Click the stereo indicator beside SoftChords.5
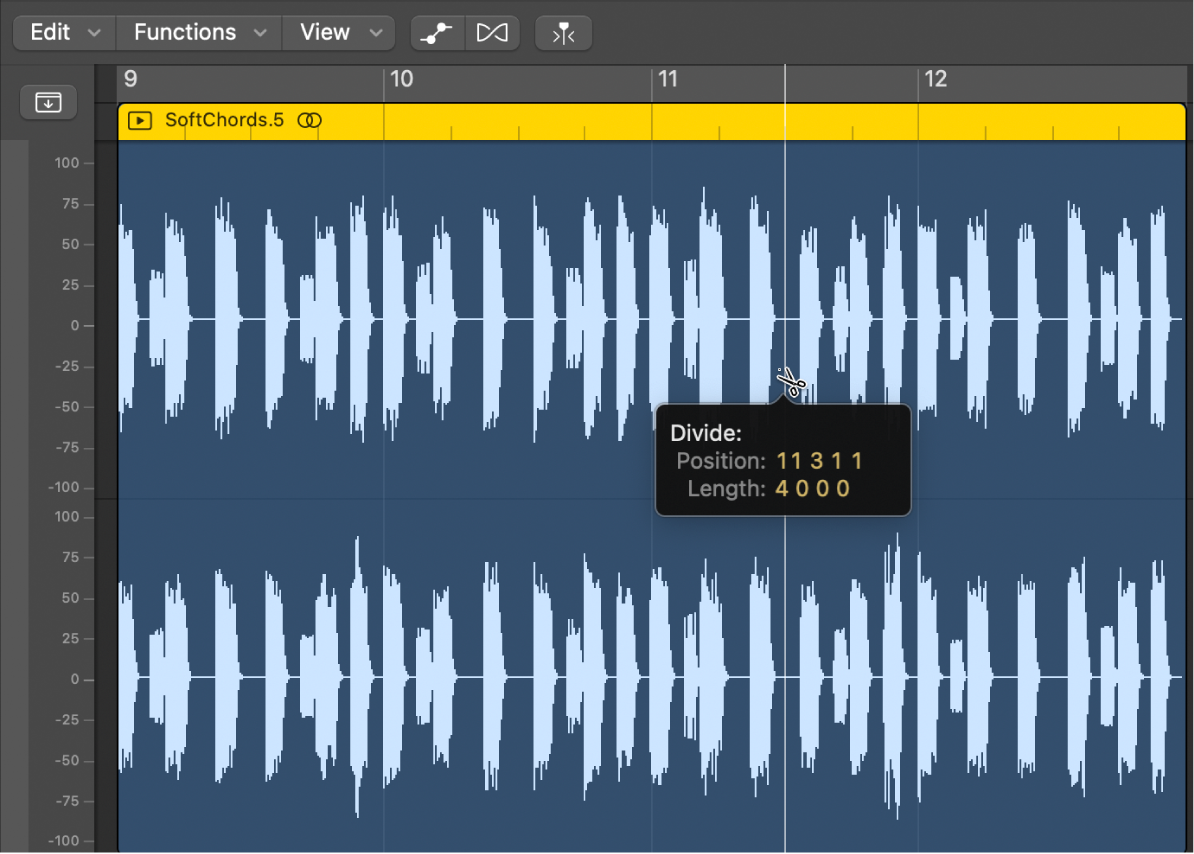 click(x=310, y=120)
